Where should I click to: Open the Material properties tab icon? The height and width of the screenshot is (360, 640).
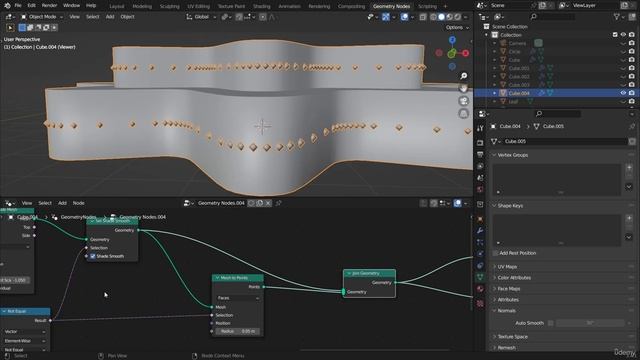click(x=480, y=289)
